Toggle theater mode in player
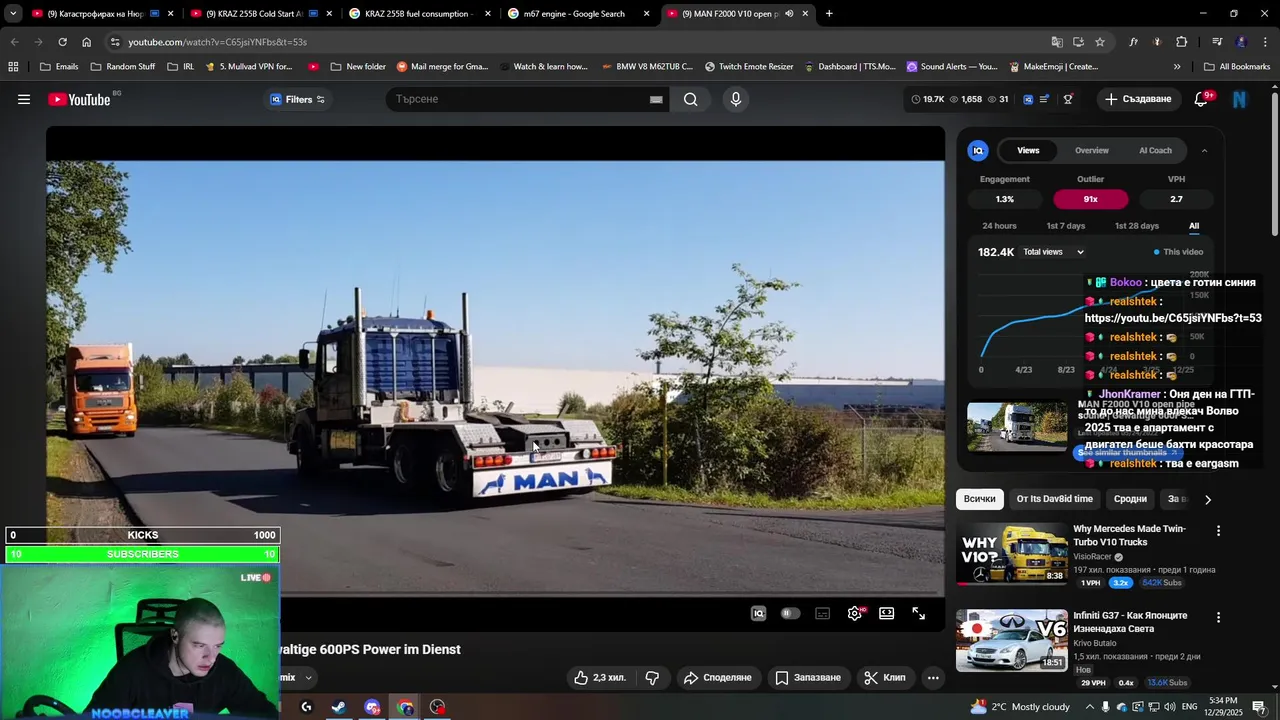Image resolution: width=1280 pixels, height=720 pixels. [886, 613]
